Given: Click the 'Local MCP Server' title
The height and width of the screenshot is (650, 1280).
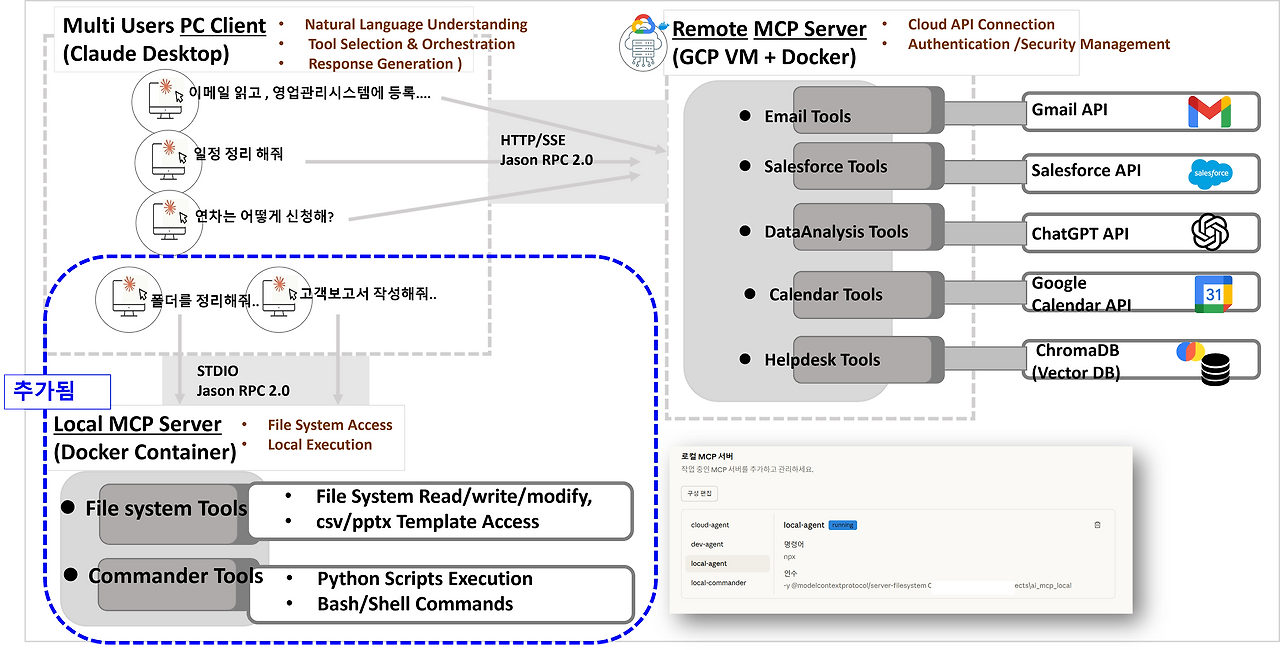Looking at the screenshot, I should [138, 426].
